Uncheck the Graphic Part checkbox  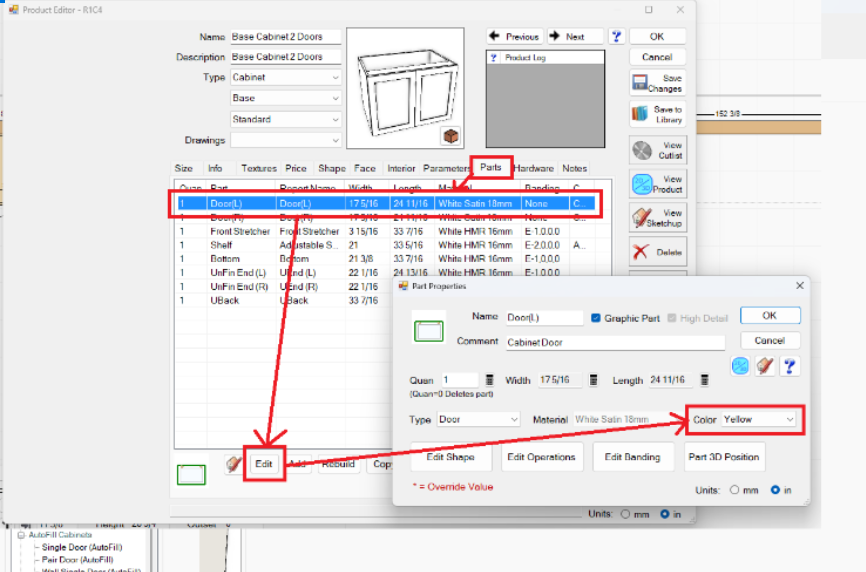[597, 318]
